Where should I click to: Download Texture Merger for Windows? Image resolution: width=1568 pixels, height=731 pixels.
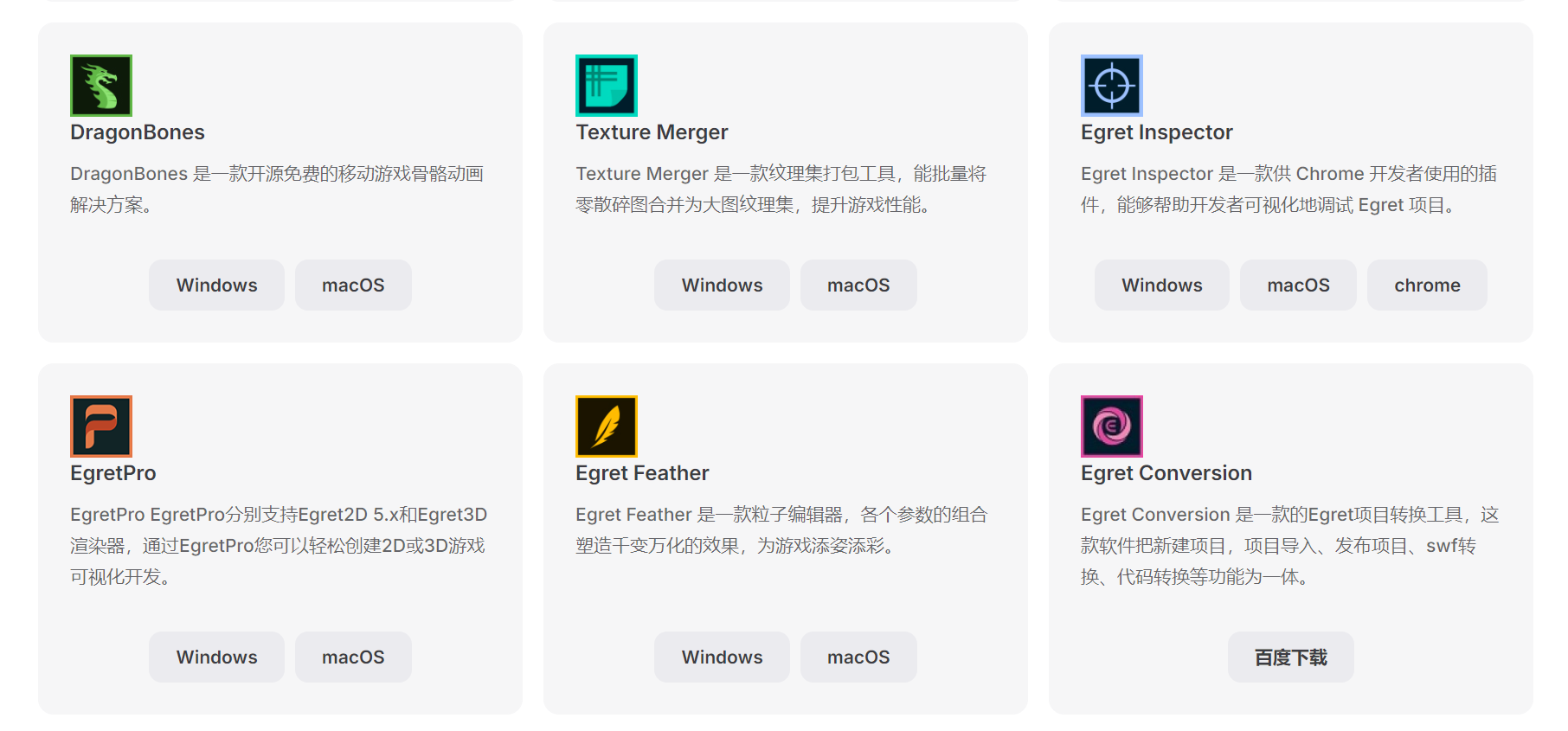(x=722, y=285)
